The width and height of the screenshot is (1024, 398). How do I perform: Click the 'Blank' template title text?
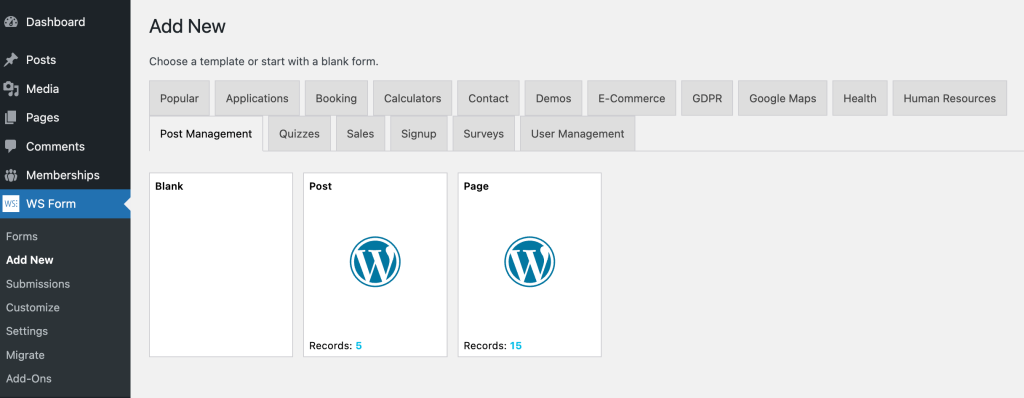tap(169, 186)
